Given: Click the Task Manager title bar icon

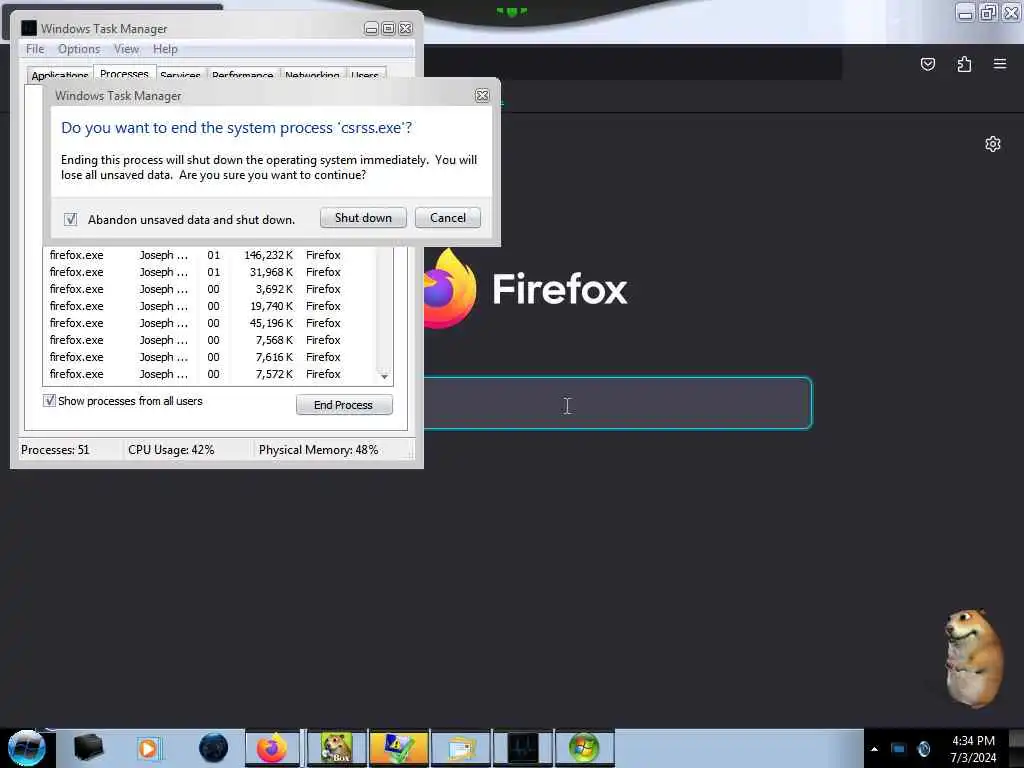Looking at the screenshot, I should pyautogui.click(x=29, y=28).
